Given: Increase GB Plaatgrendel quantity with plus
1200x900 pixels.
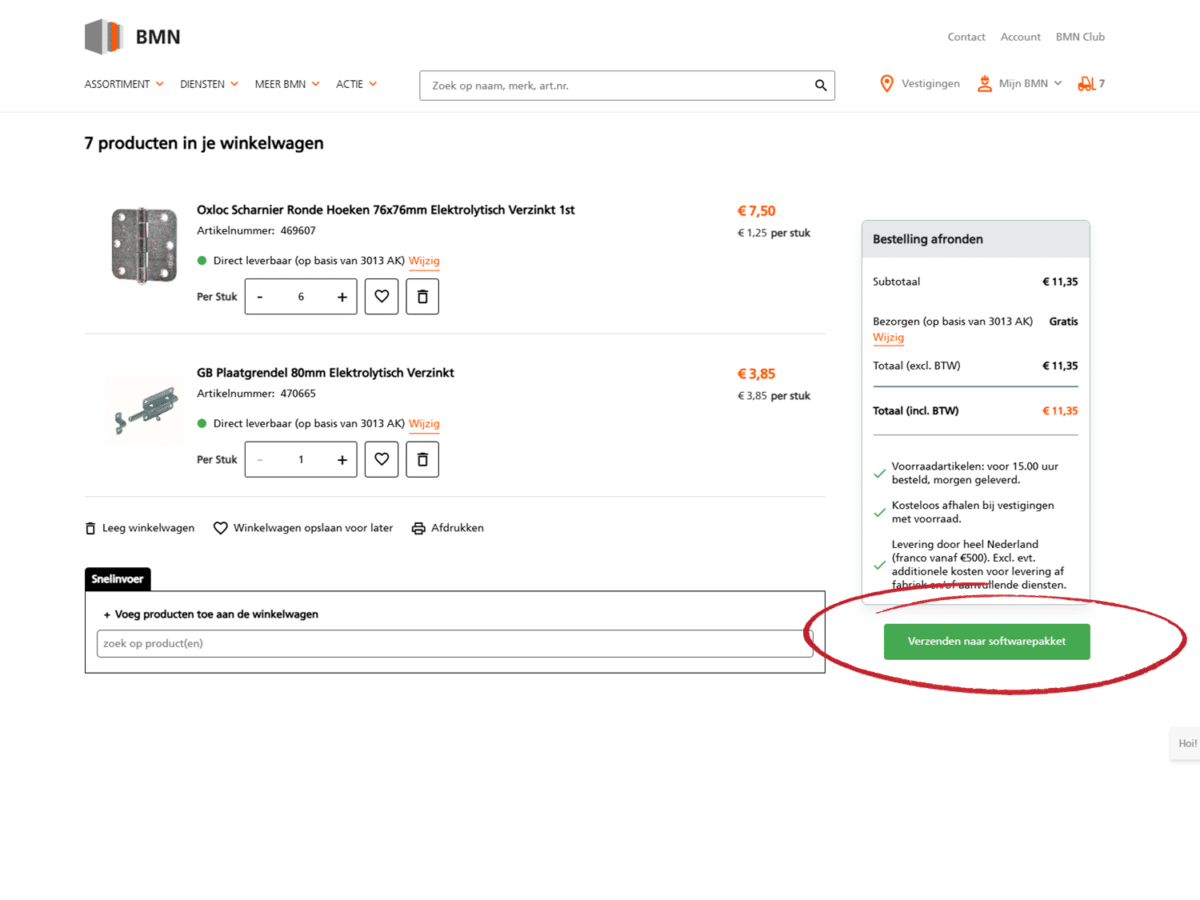Looking at the screenshot, I should 342,460.
